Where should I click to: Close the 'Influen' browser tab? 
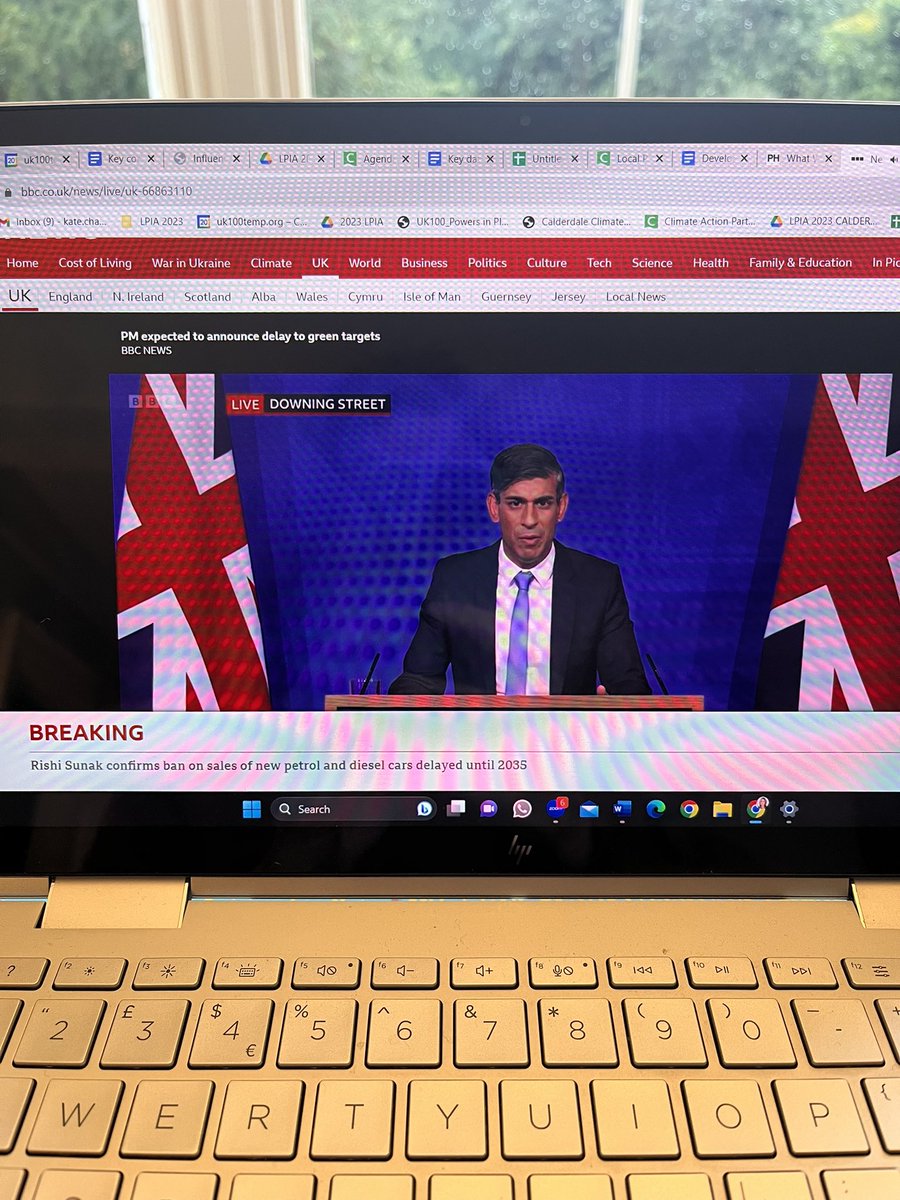tap(237, 158)
